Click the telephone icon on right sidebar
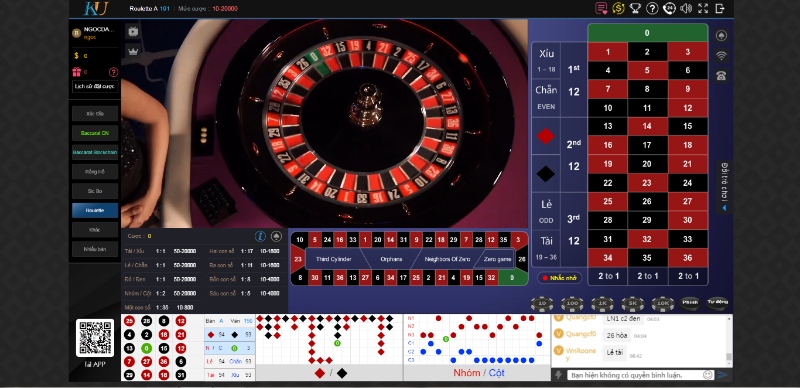The image size is (800, 388). point(721,76)
